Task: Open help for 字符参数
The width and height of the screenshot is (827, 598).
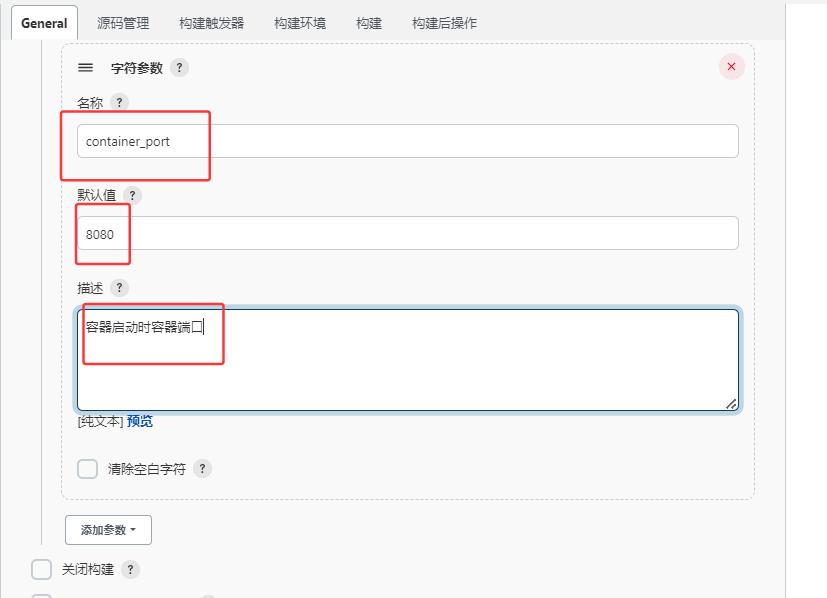Action: click(x=179, y=67)
